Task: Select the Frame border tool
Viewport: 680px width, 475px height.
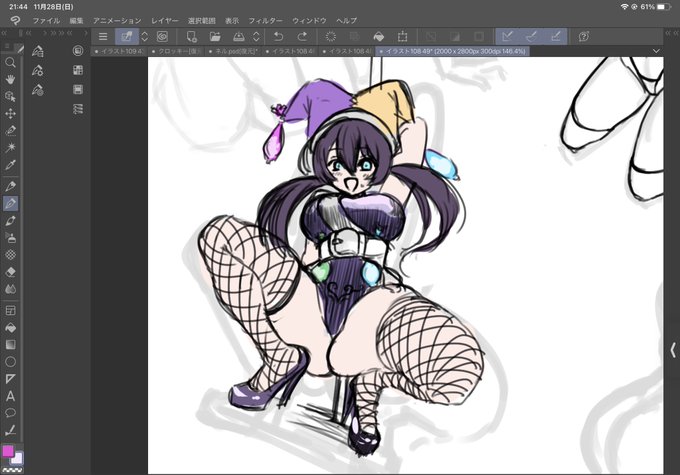Action: 10,311
